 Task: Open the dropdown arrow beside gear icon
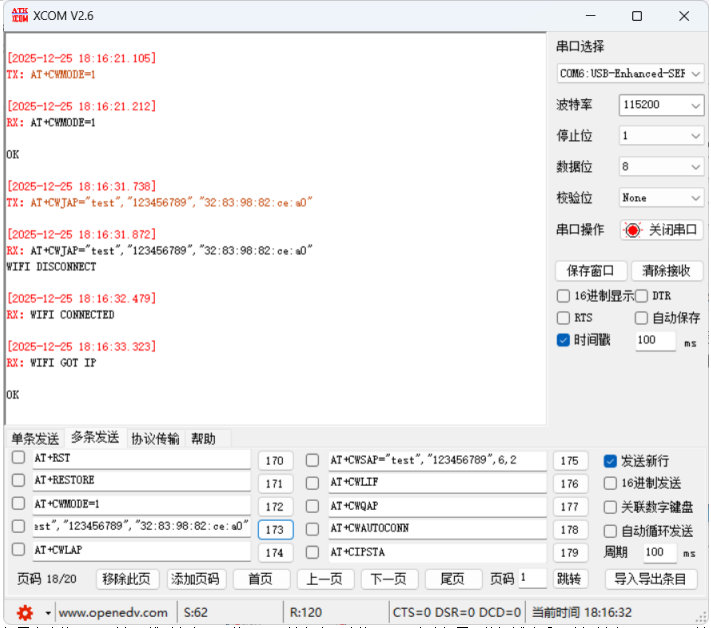point(48,613)
